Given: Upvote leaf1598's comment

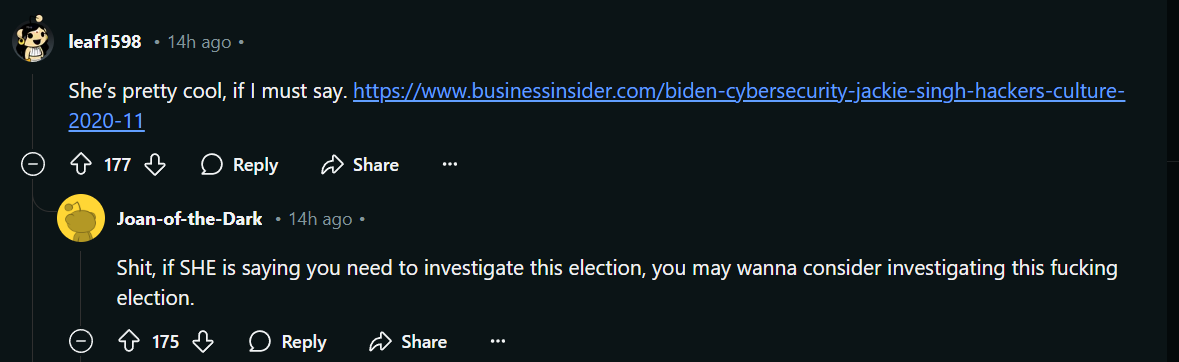Looking at the screenshot, I should (80, 165).
